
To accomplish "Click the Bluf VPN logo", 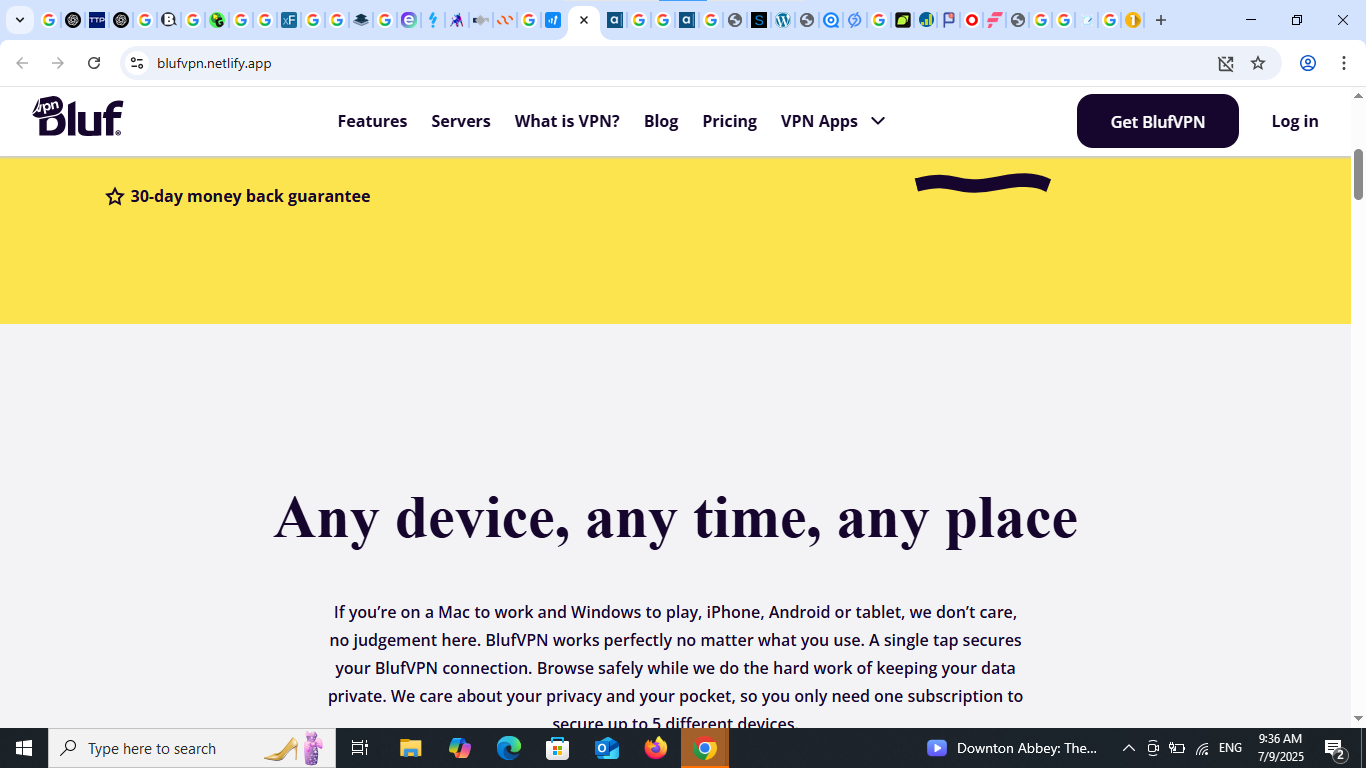I will (x=78, y=117).
